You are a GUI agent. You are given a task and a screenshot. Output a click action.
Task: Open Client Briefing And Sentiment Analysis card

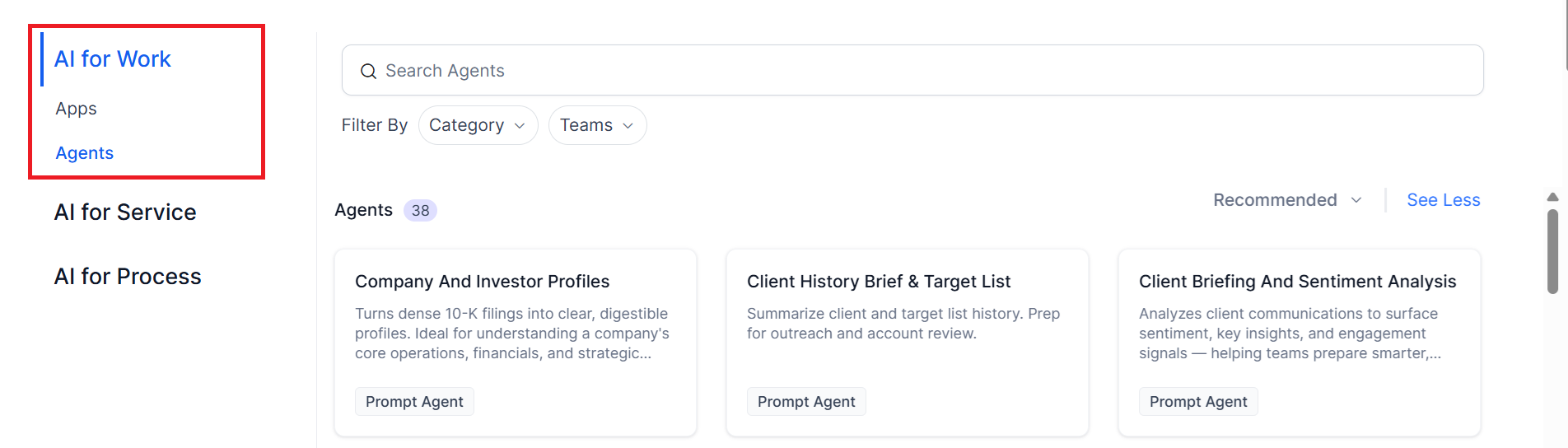click(x=1300, y=343)
